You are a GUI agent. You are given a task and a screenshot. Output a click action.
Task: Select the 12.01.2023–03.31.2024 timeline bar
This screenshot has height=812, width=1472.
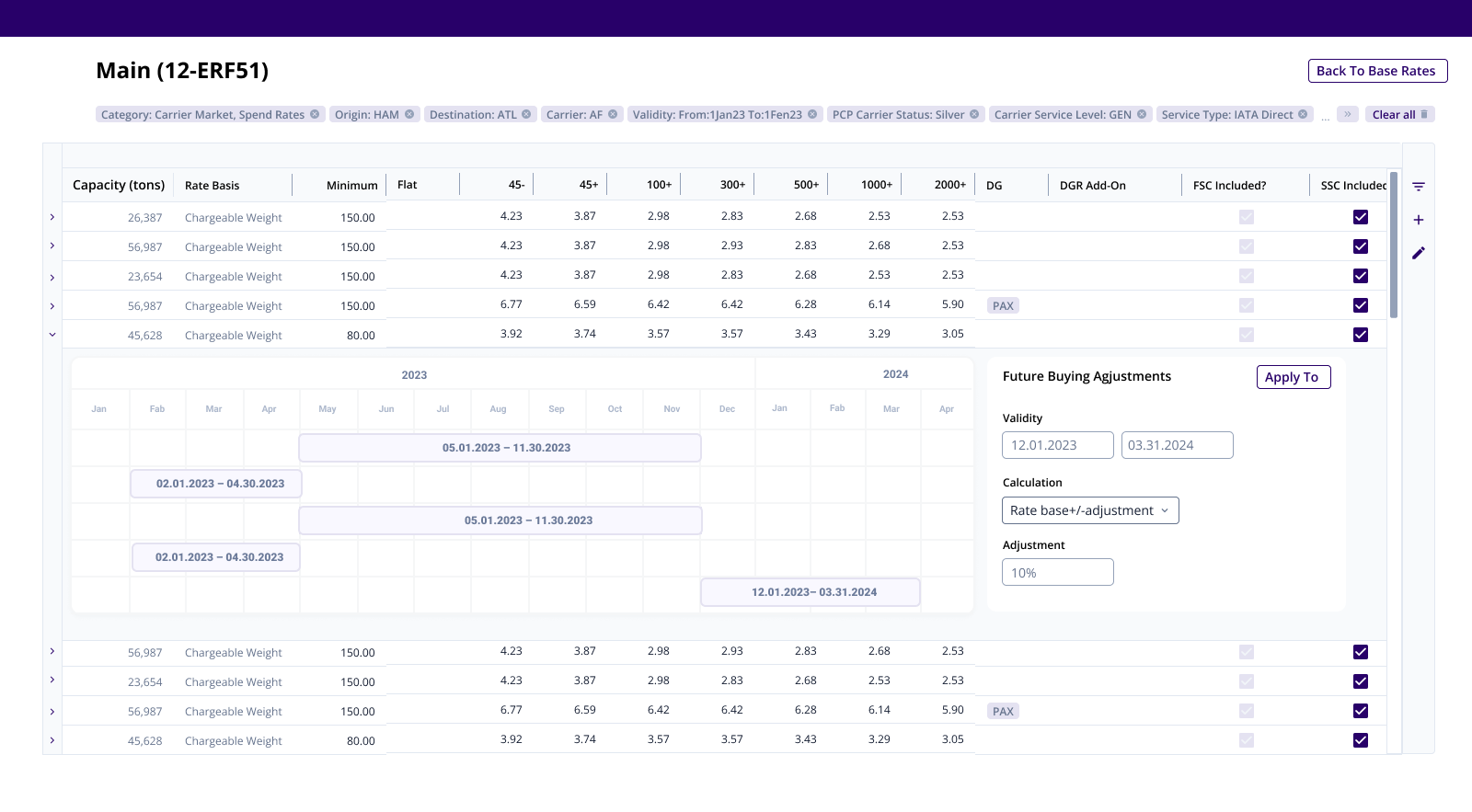(811, 592)
